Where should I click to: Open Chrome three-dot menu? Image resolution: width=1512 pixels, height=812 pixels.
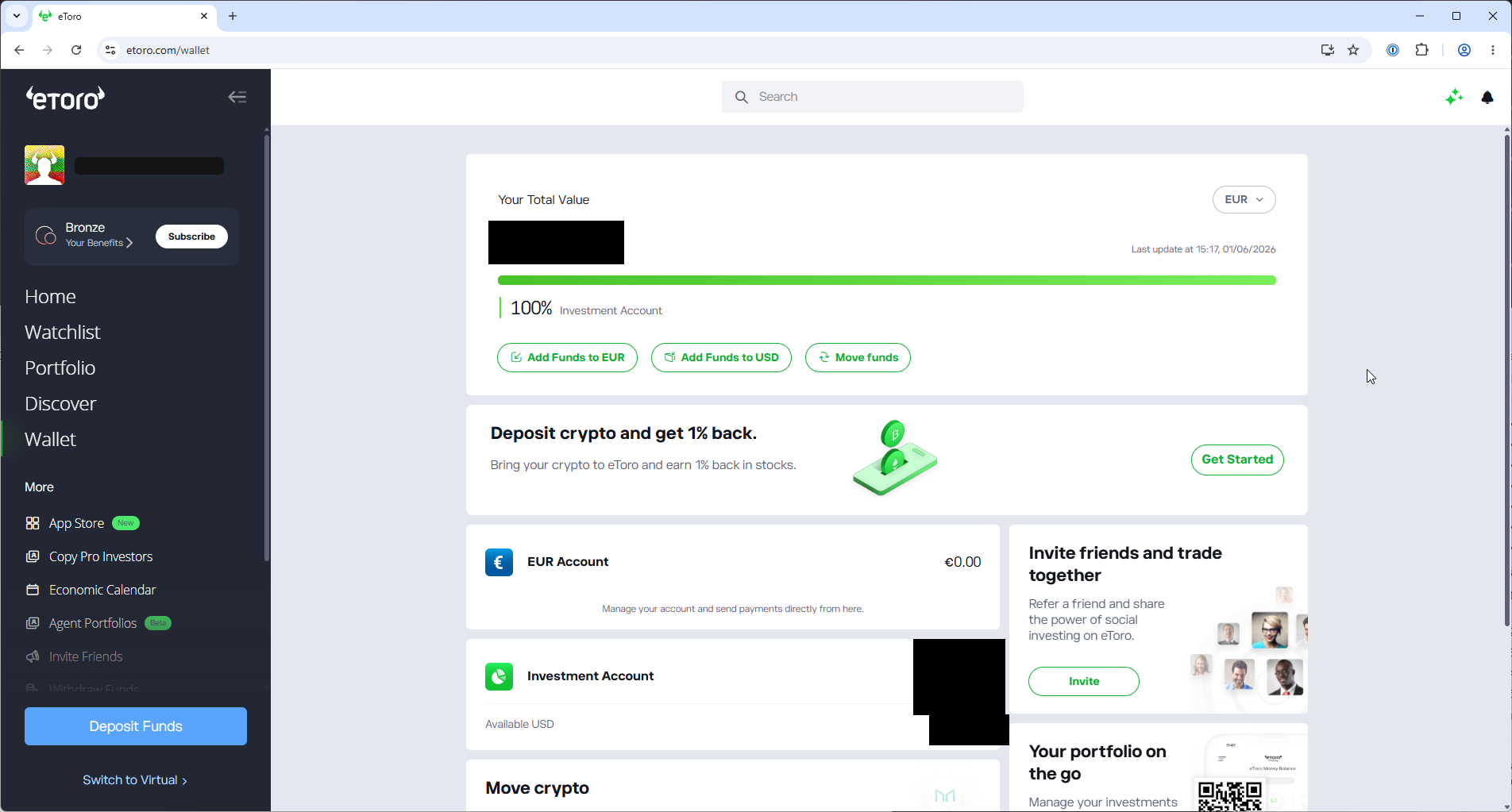(1493, 50)
